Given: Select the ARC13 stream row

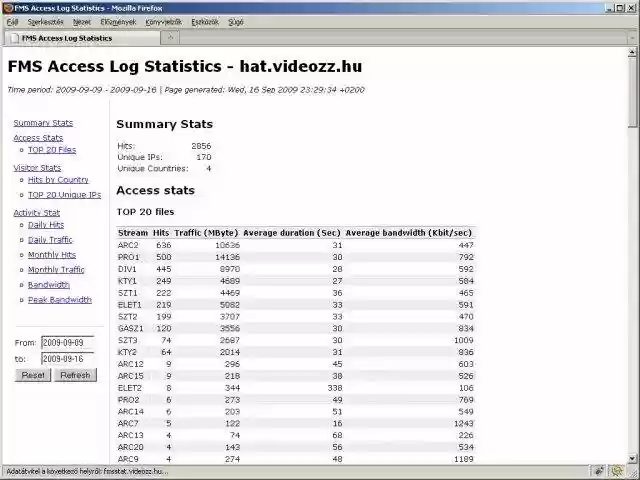Looking at the screenshot, I should coord(296,435).
